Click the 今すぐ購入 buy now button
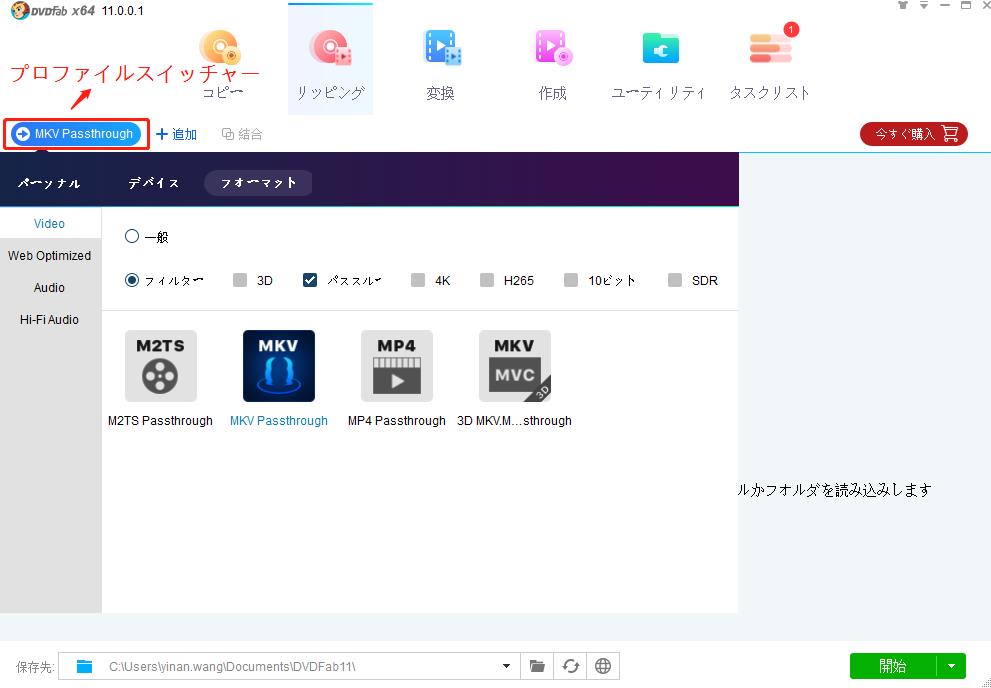 (x=913, y=134)
